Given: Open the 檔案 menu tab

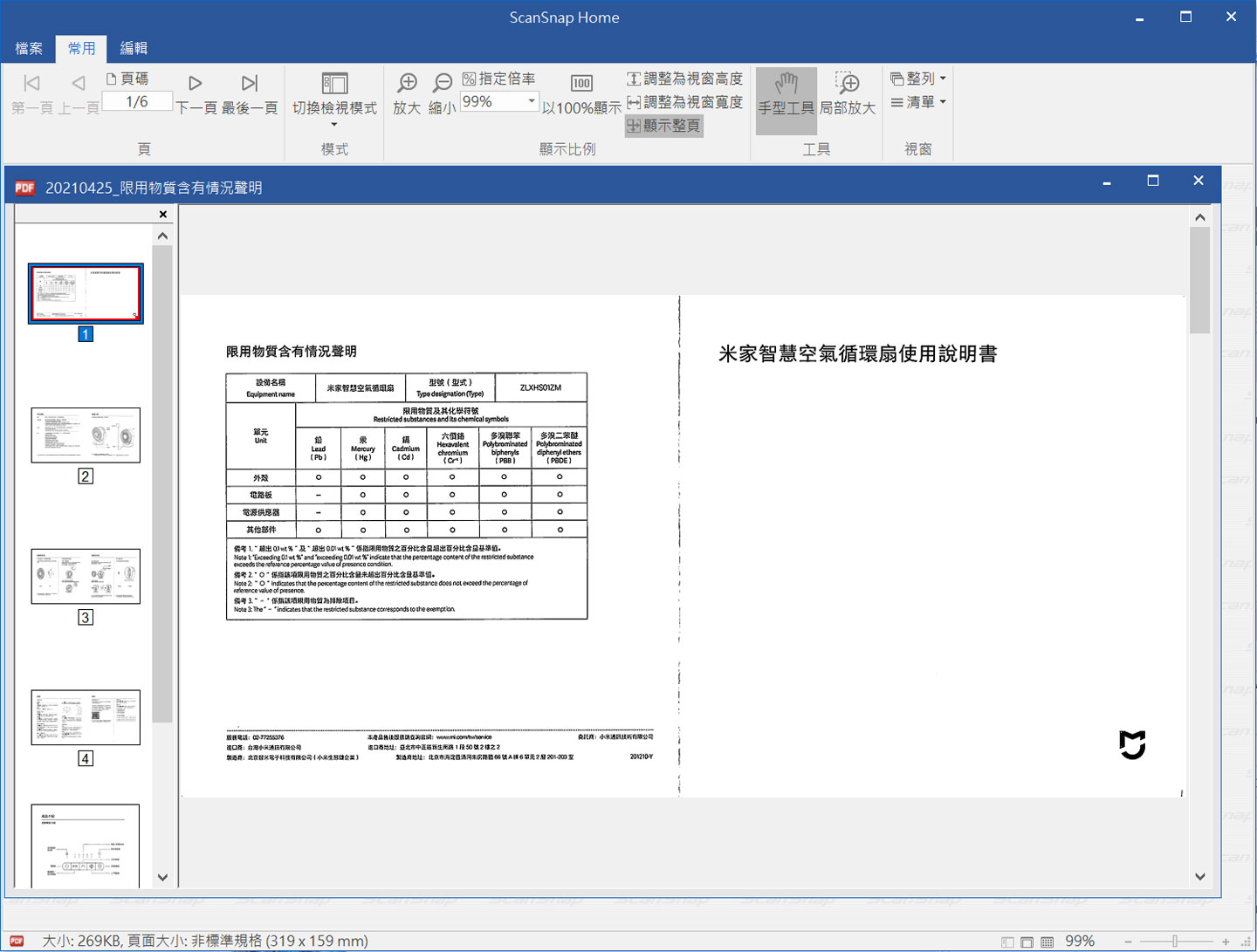Looking at the screenshot, I should tap(29, 48).
